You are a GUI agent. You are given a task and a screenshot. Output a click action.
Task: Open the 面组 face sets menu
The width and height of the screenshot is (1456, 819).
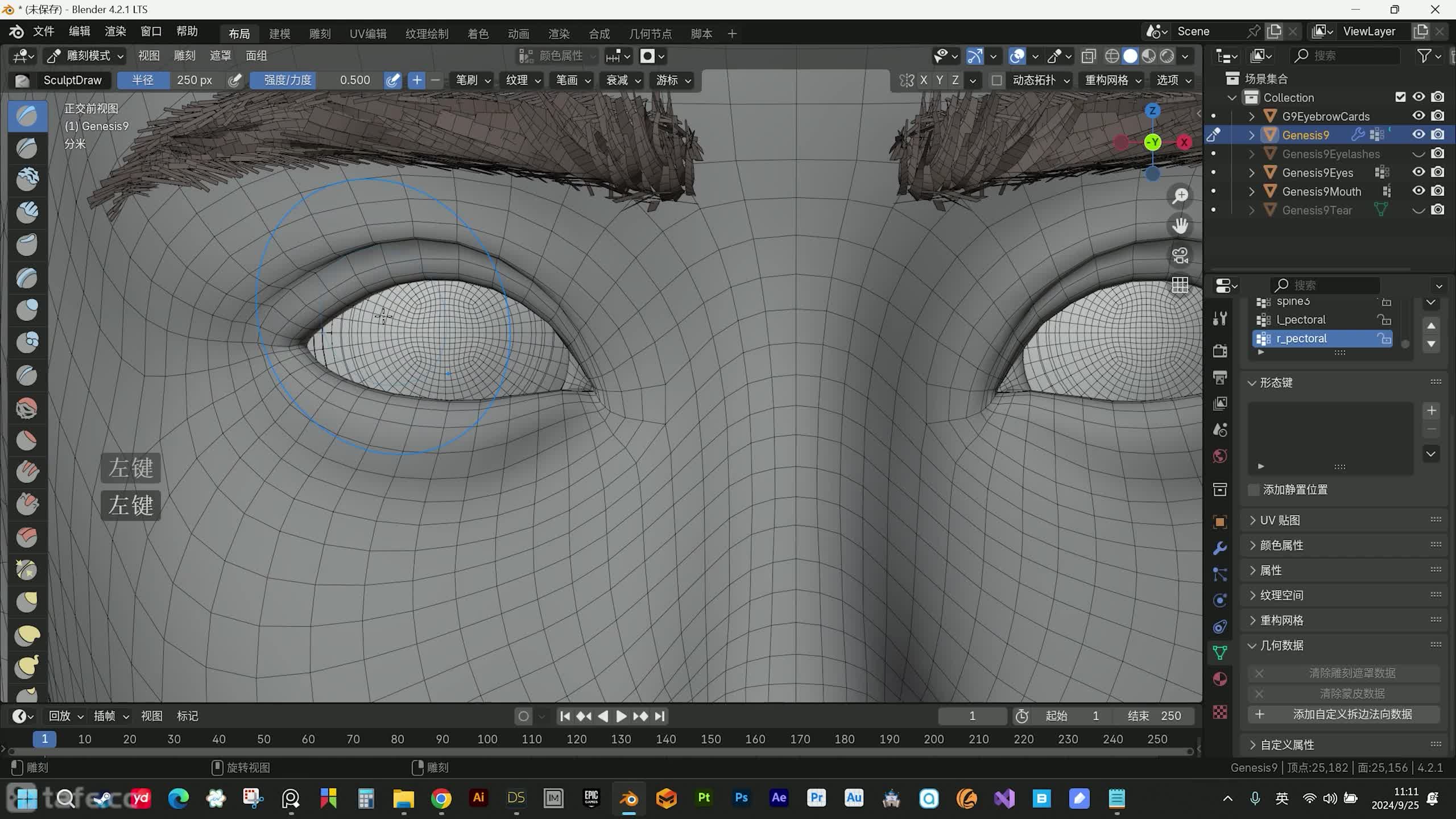click(256, 56)
